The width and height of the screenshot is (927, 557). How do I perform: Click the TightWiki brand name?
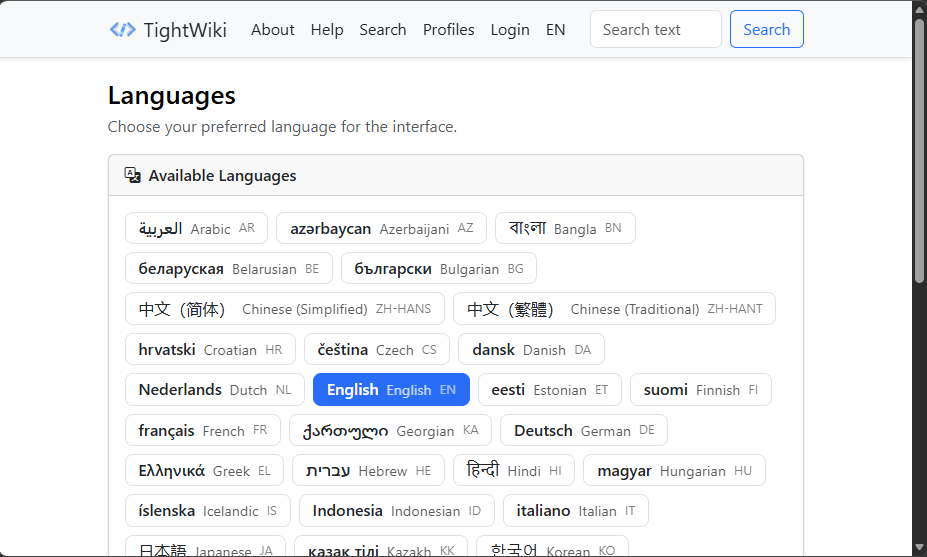pyautogui.click(x=185, y=30)
